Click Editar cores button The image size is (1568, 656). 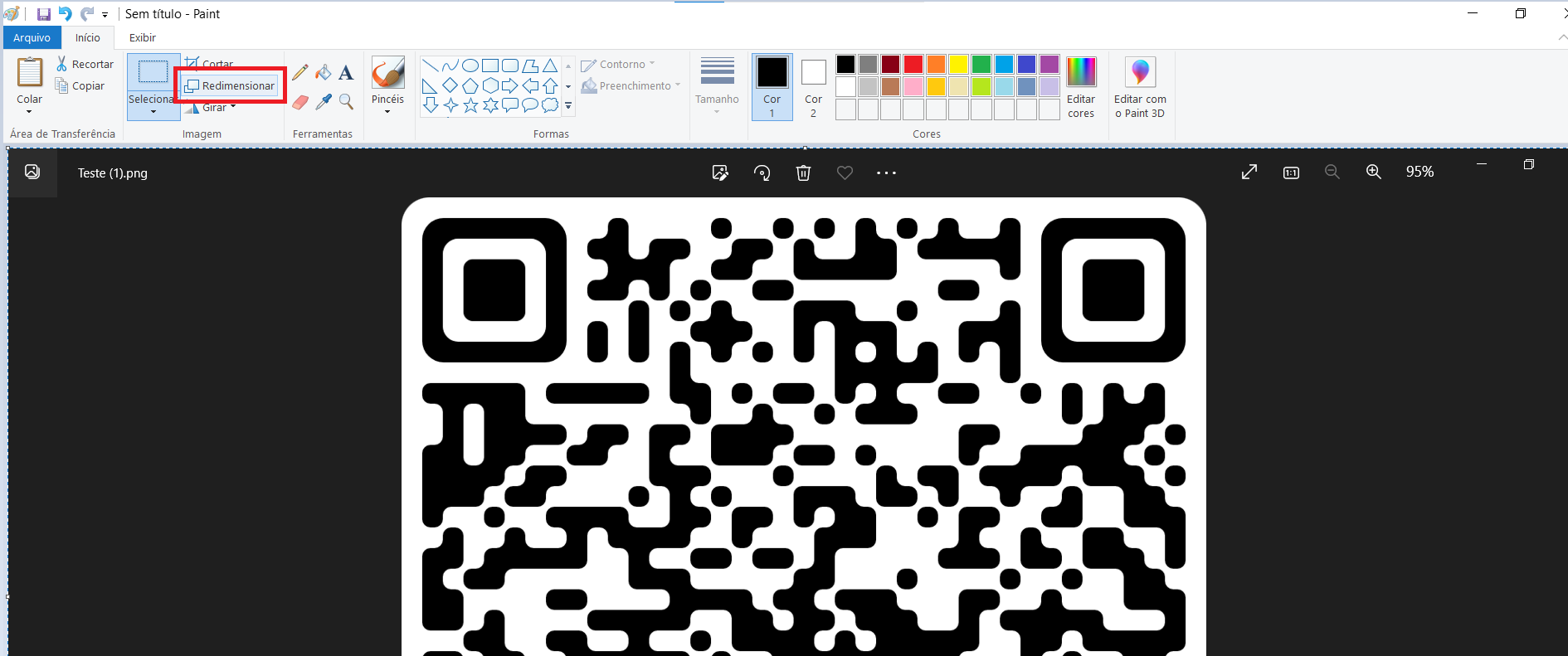coord(1081,86)
